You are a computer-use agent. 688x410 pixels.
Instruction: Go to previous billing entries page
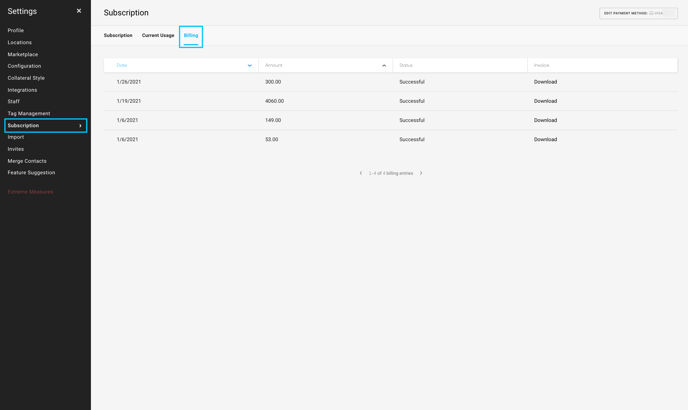click(361, 173)
